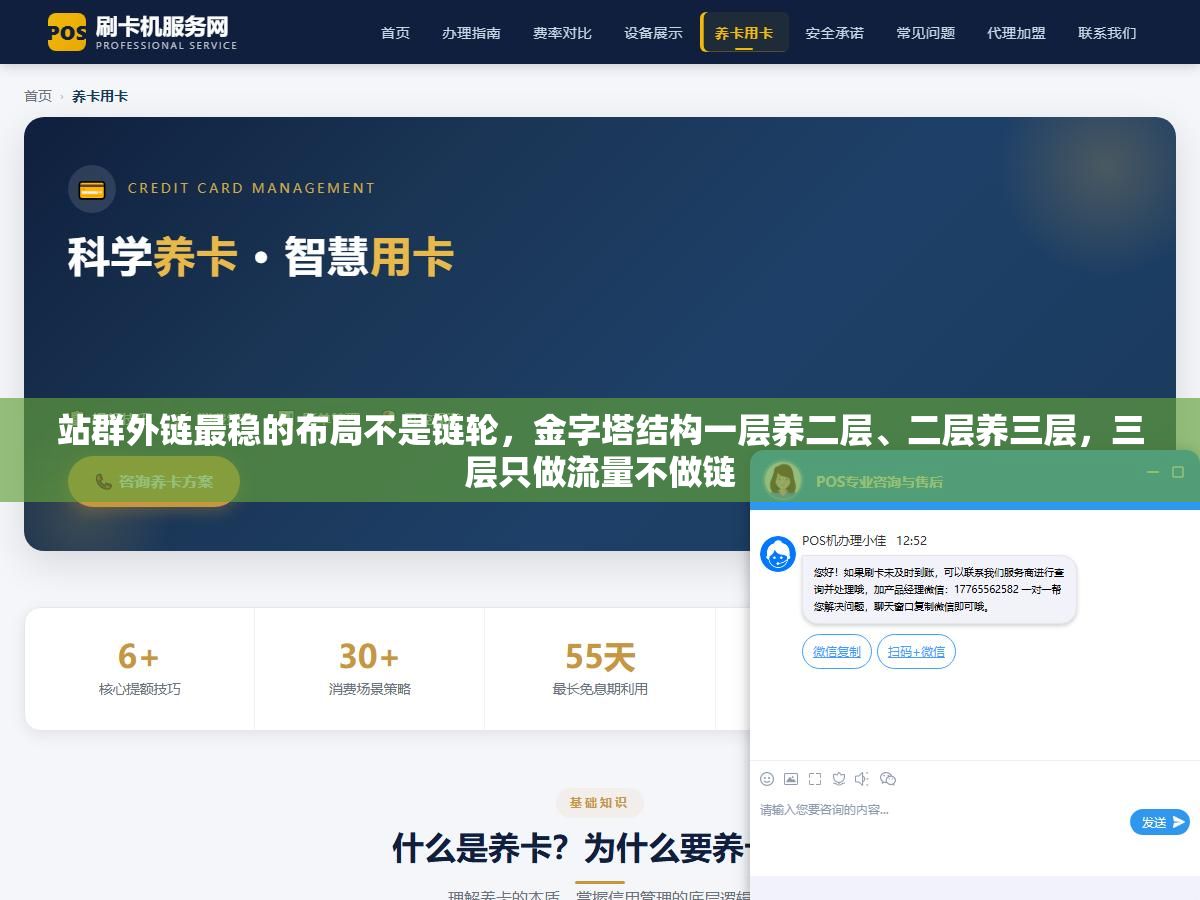
Task: Open 设备展示 in top navigation
Action: (x=653, y=33)
